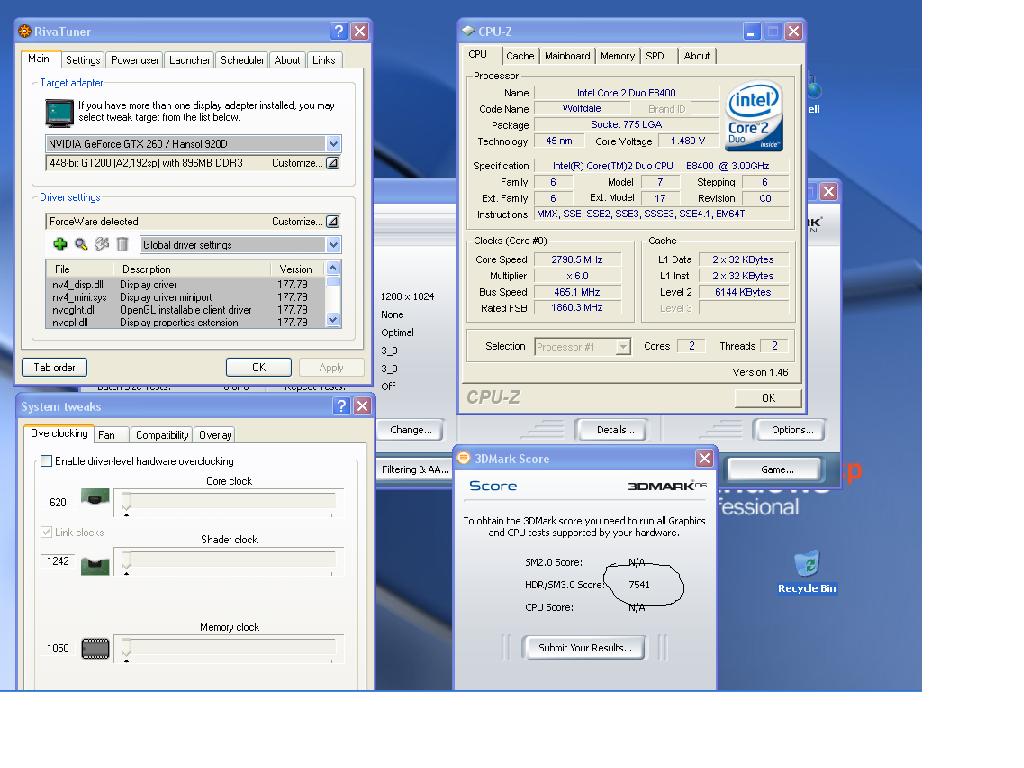The width and height of the screenshot is (1024, 768).
Task: Click the magnifier icon in Driver settings
Action: click(x=81, y=244)
